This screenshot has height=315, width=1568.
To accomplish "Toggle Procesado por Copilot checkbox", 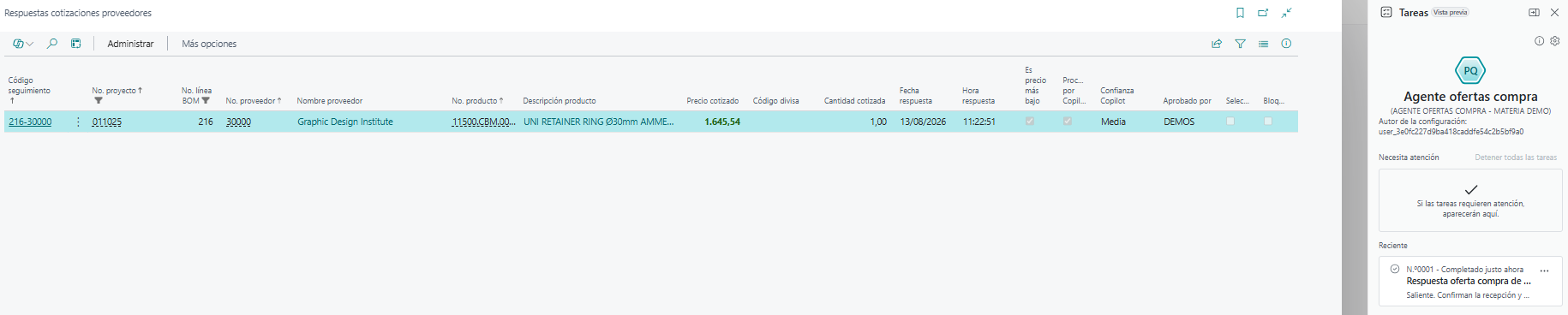I will (x=1068, y=122).
